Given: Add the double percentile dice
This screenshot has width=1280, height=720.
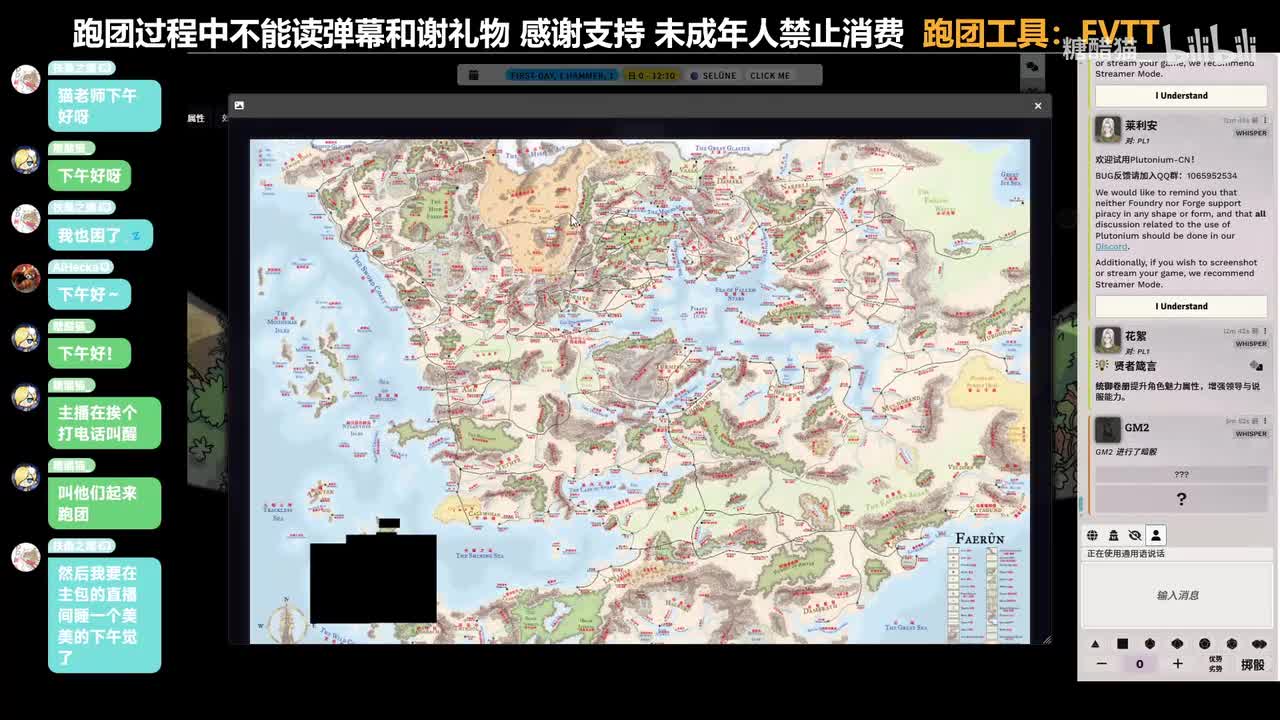Looking at the screenshot, I should pyautogui.click(x=1259, y=644).
